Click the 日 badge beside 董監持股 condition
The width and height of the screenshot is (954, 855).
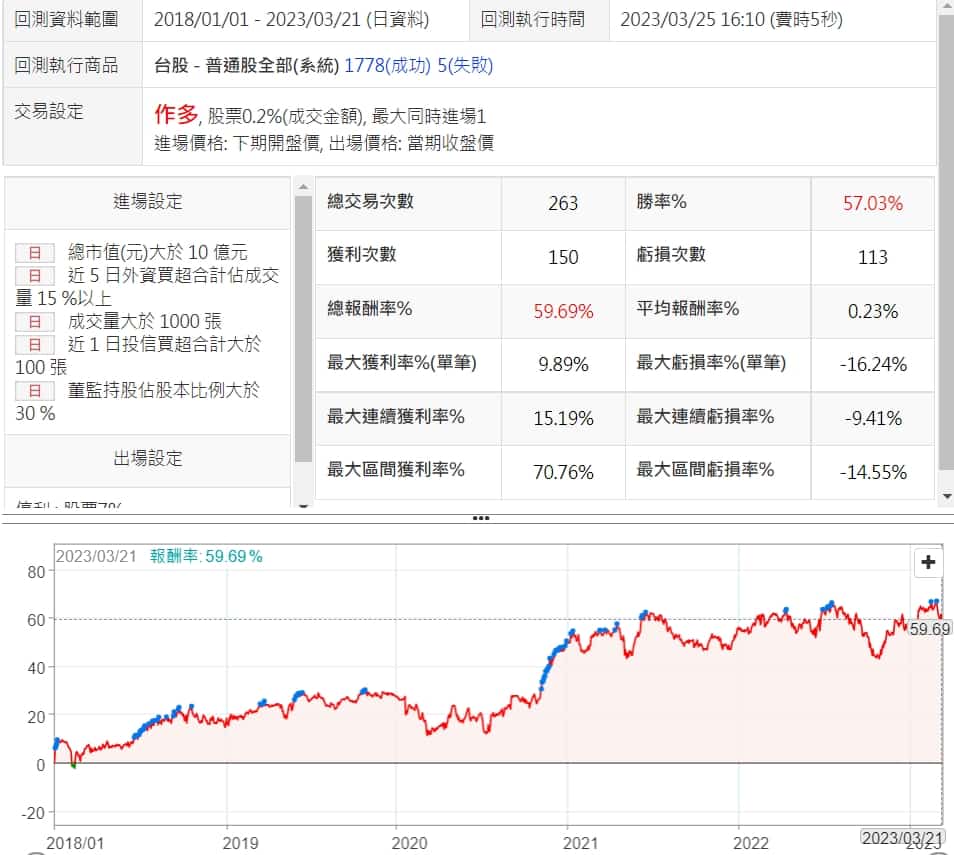point(35,391)
